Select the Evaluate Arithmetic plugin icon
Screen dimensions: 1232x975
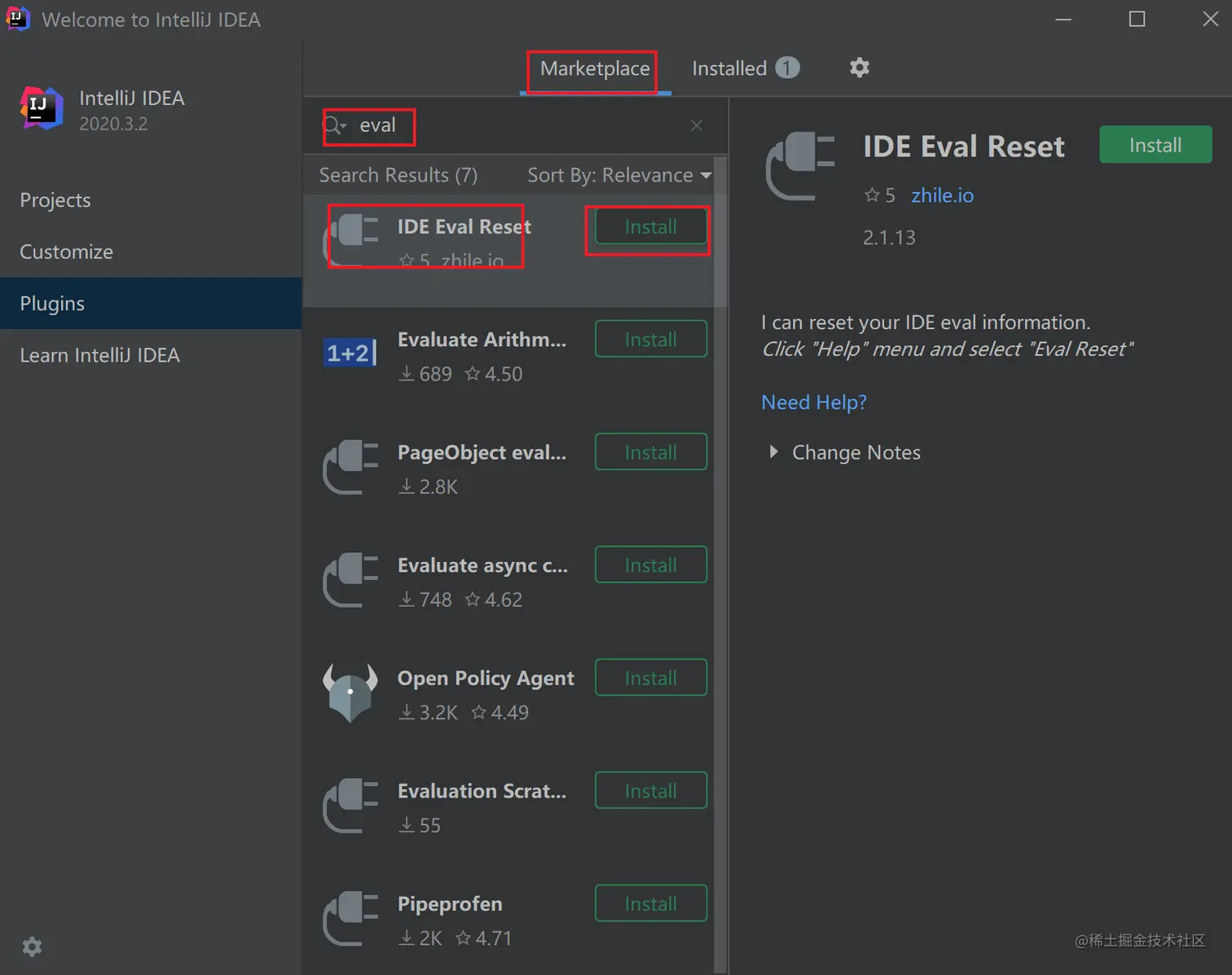pos(350,353)
